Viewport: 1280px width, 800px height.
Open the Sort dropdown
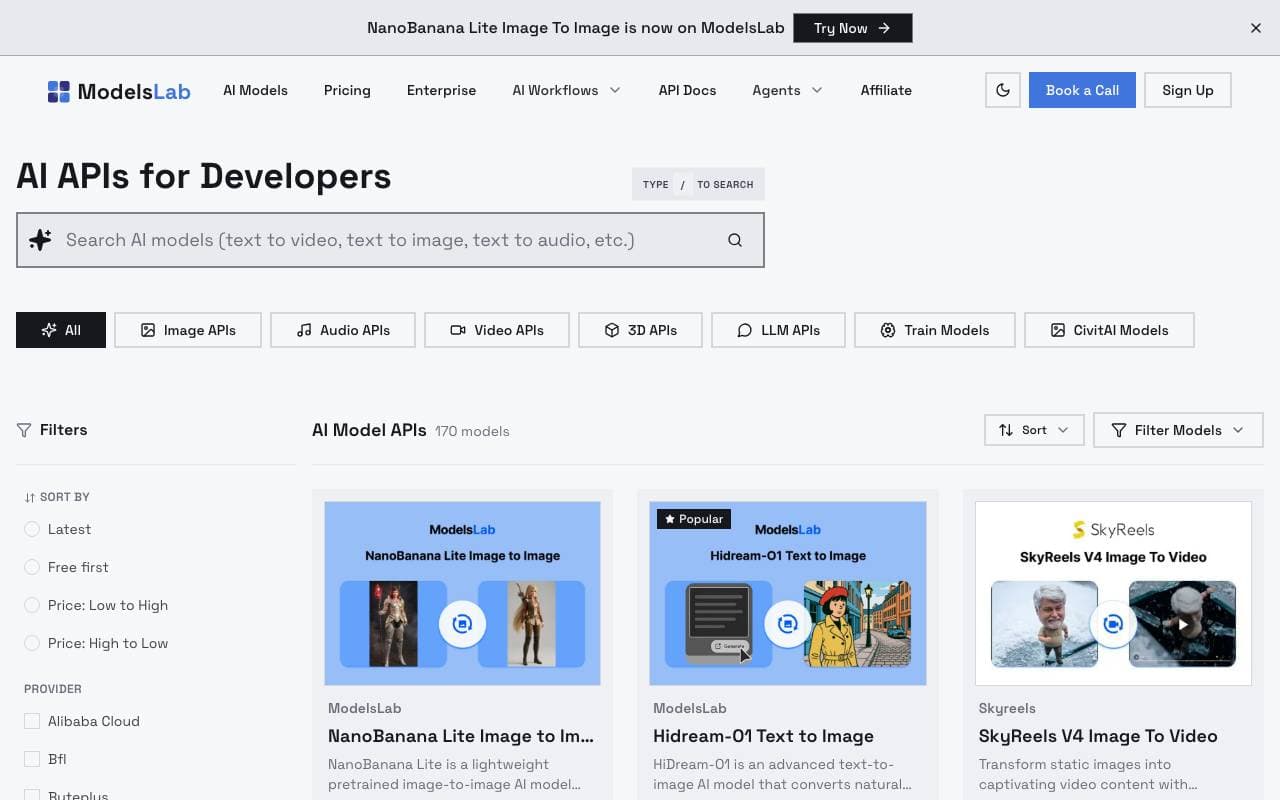pos(1034,430)
